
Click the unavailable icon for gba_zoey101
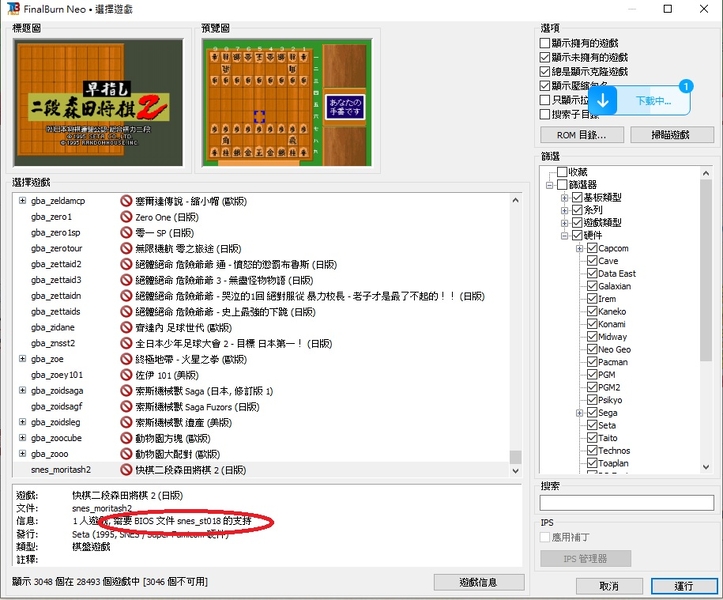coord(126,375)
